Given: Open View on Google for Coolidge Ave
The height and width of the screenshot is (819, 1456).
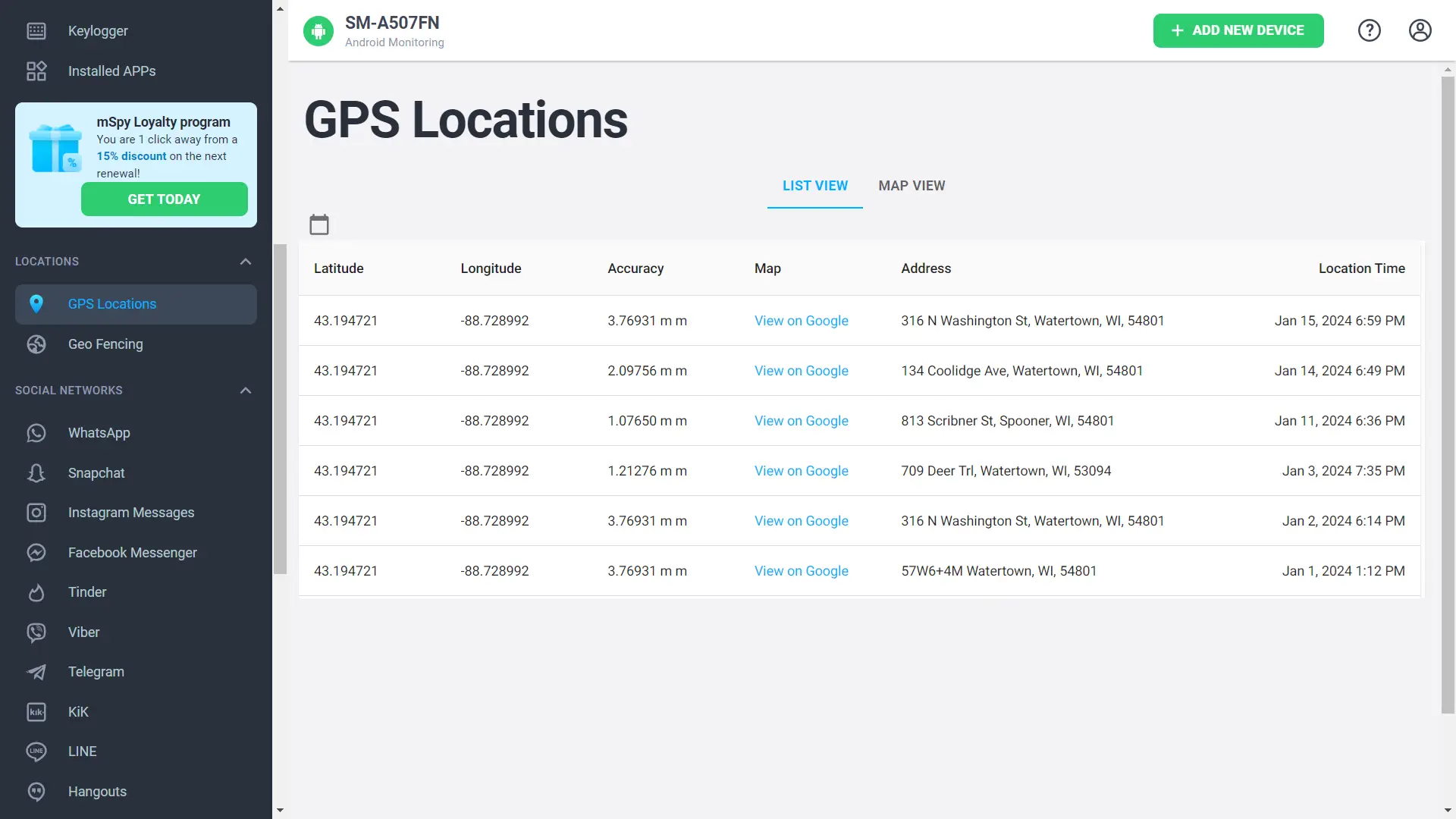Looking at the screenshot, I should (x=801, y=371).
